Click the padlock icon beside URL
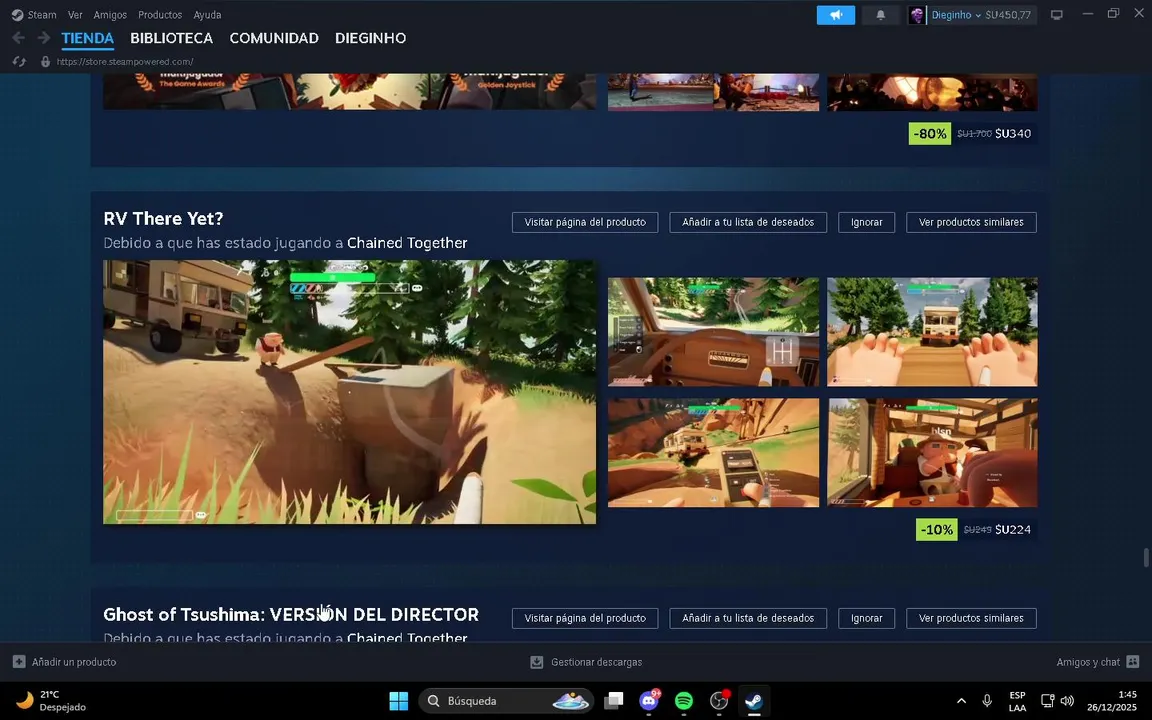Screen dimensions: 1152x720 (46, 62)
